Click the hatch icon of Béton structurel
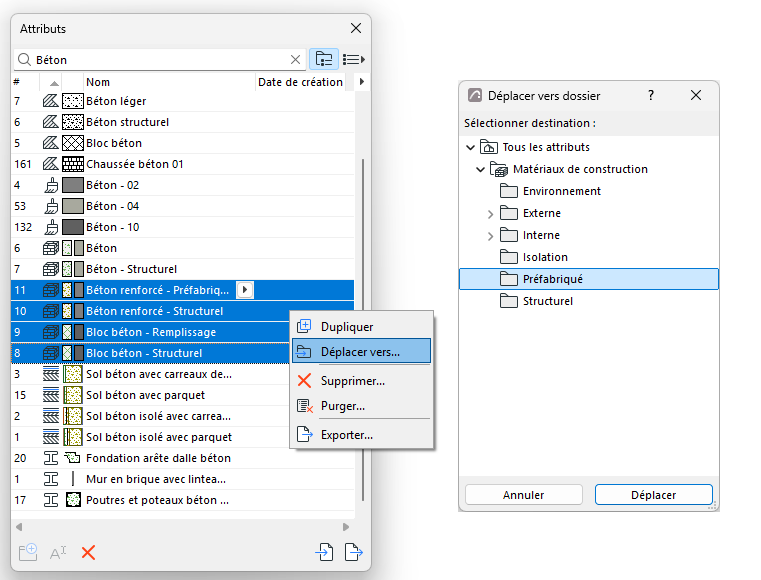Viewport: 761px width, 580px height. click(x=50, y=122)
